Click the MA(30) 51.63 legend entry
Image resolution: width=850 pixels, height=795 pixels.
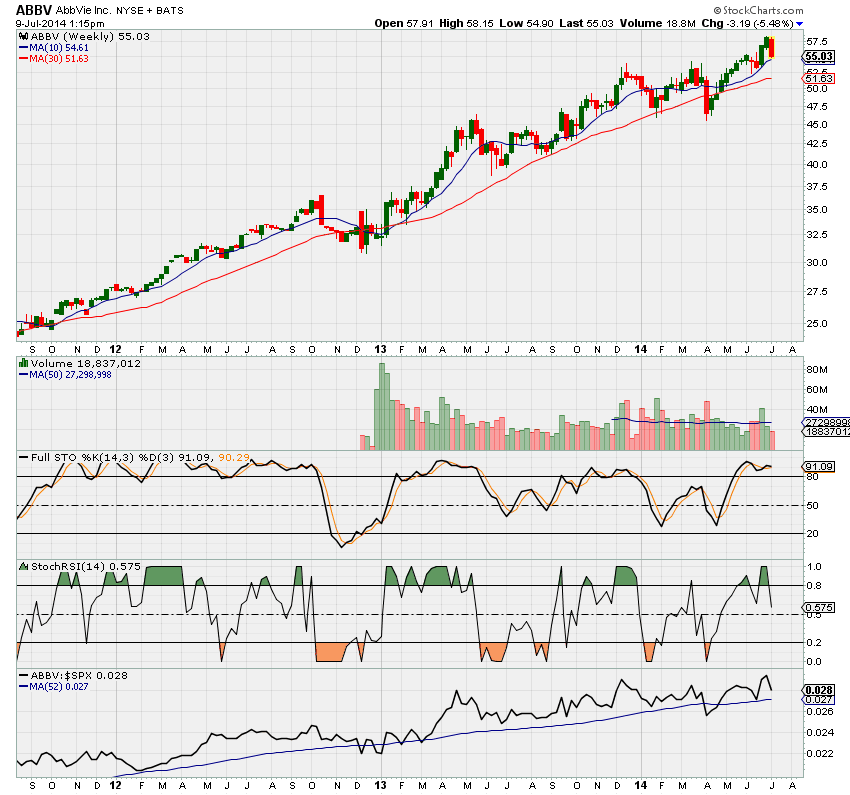tap(54, 59)
